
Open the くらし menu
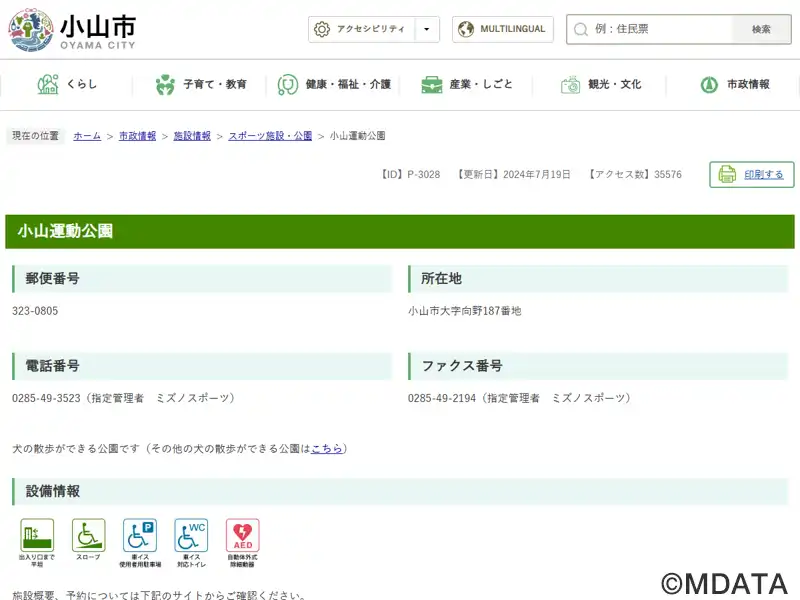coord(67,85)
